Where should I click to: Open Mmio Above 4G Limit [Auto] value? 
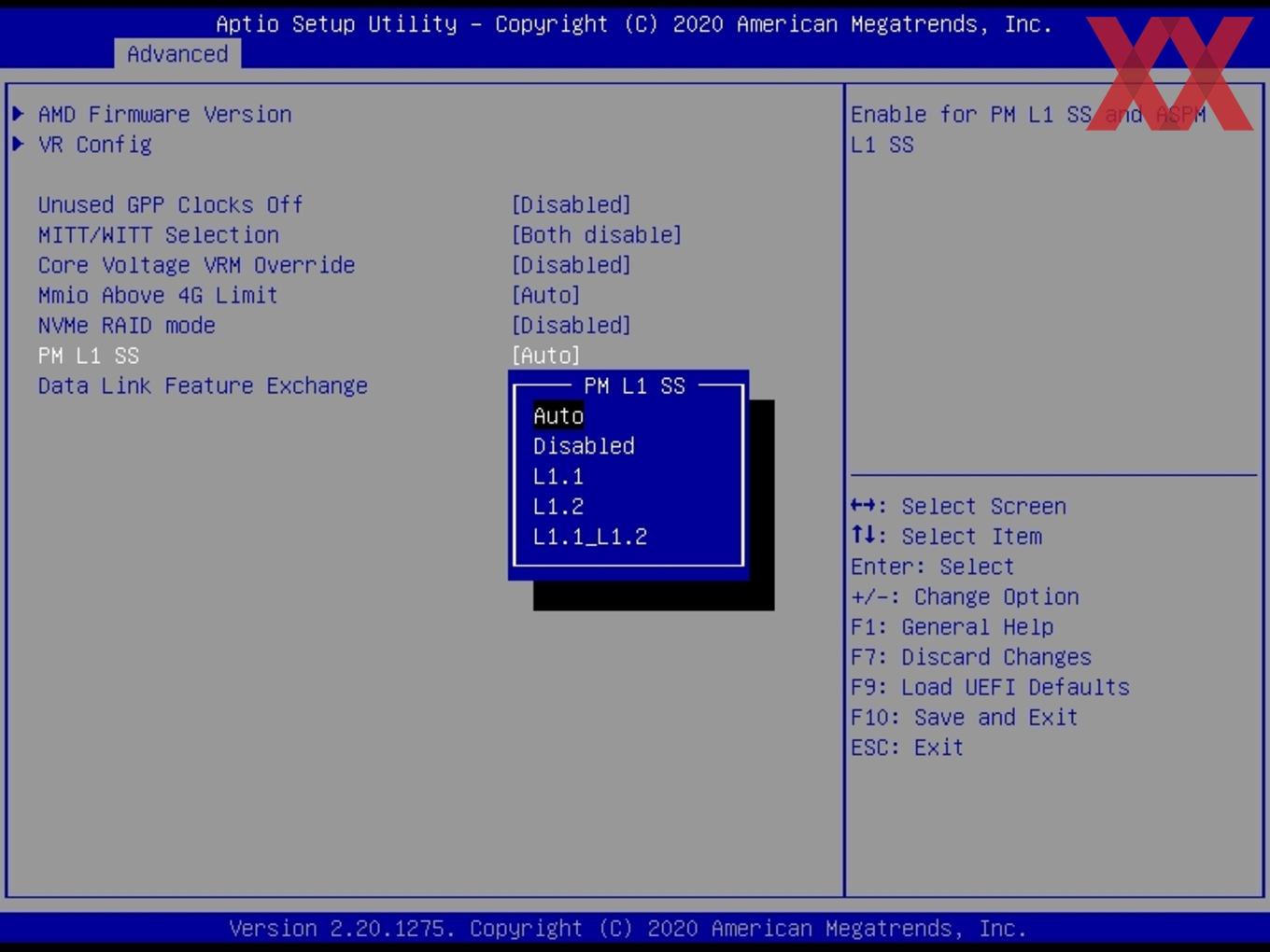546,295
